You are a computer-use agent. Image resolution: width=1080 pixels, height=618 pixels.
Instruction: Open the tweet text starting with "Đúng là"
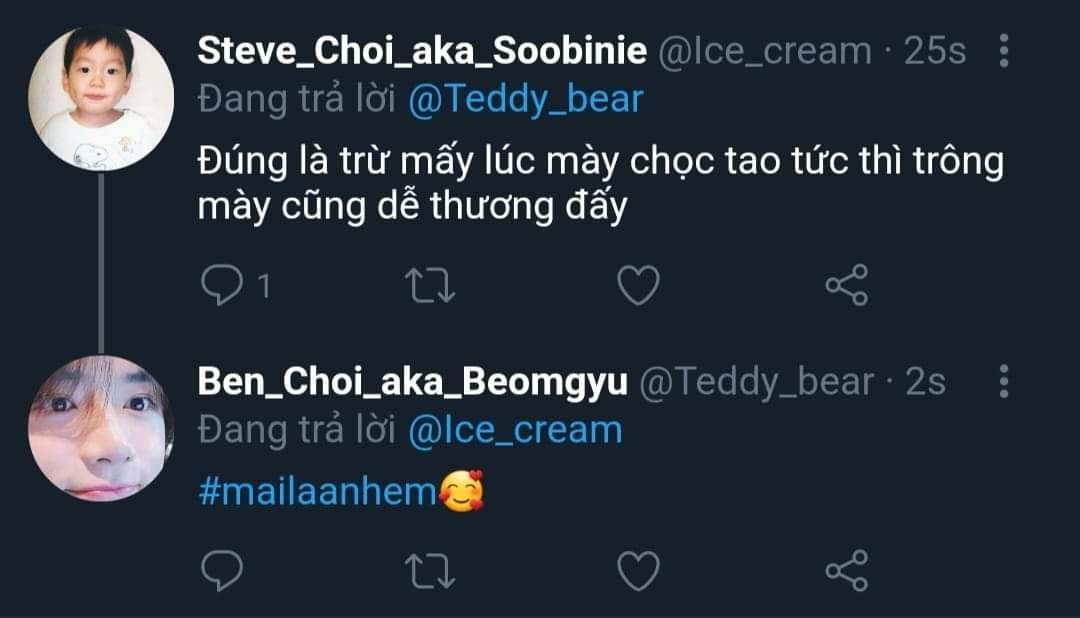coord(598,185)
